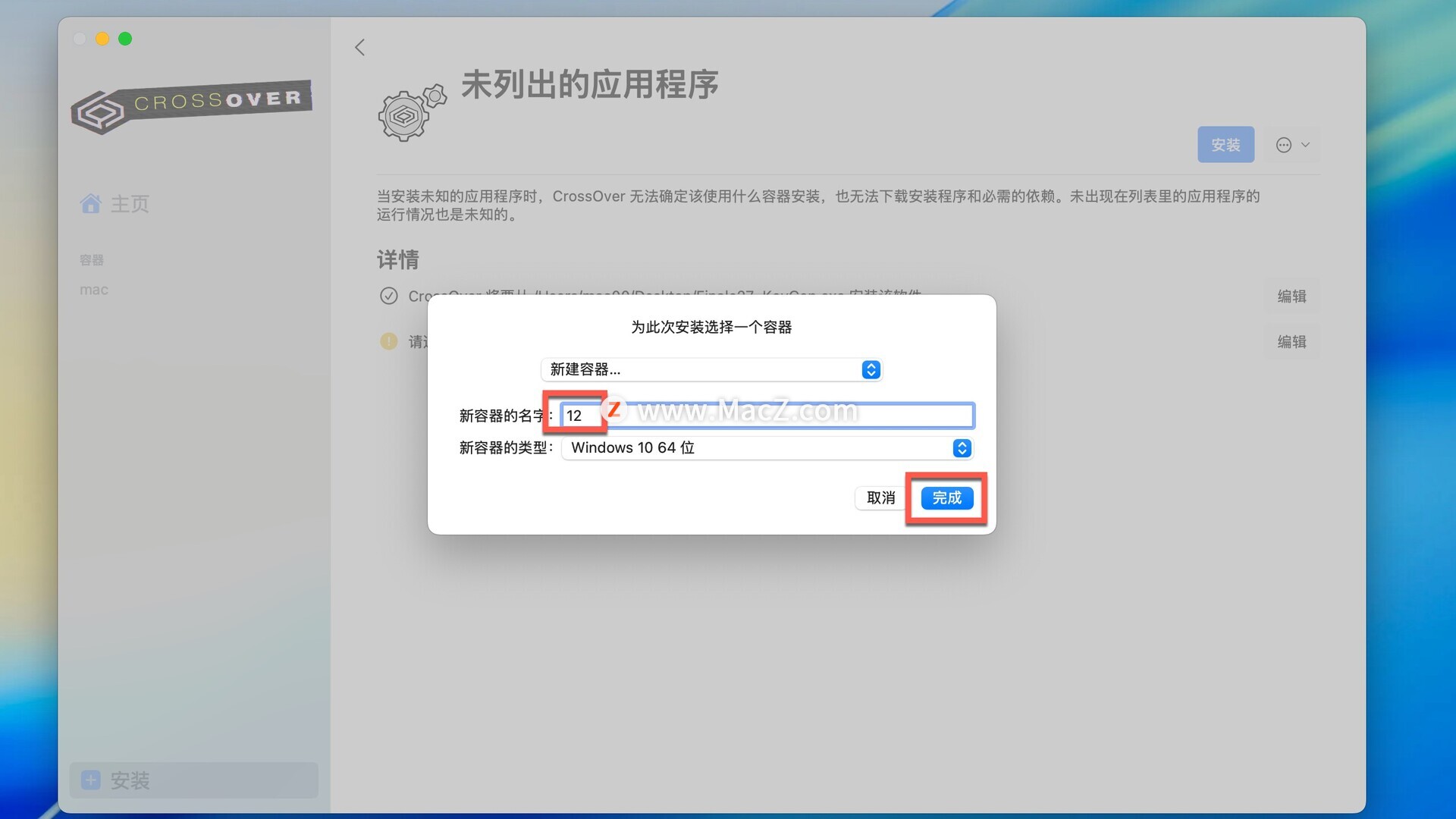The width and height of the screenshot is (1456, 819).
Task: Click the plus icon beside 安装 in sidebar
Action: tap(91, 780)
